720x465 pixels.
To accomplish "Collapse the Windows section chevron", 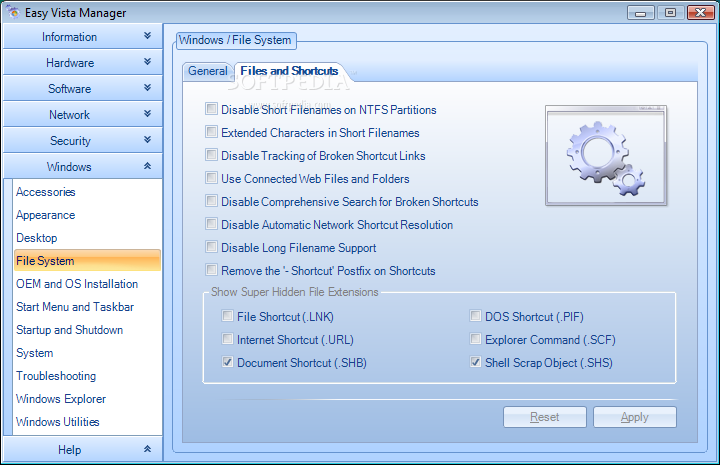I will (147, 166).
